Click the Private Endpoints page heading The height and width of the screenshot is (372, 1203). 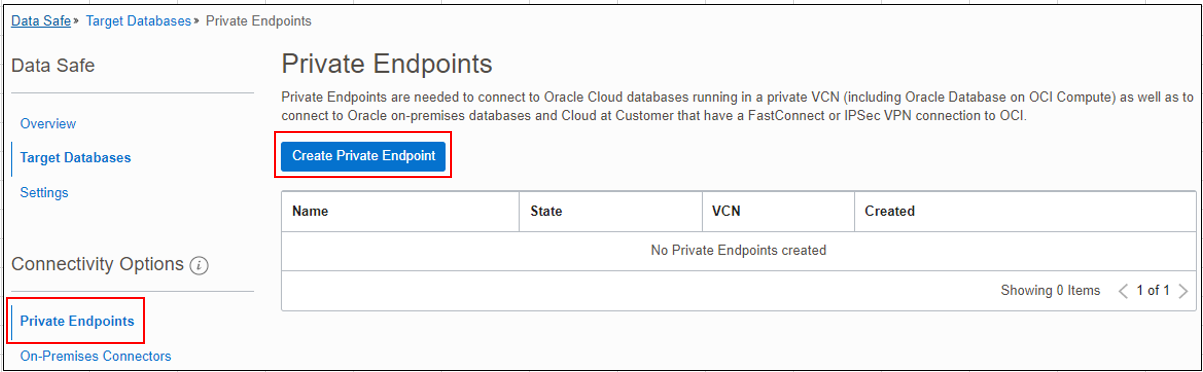387,64
